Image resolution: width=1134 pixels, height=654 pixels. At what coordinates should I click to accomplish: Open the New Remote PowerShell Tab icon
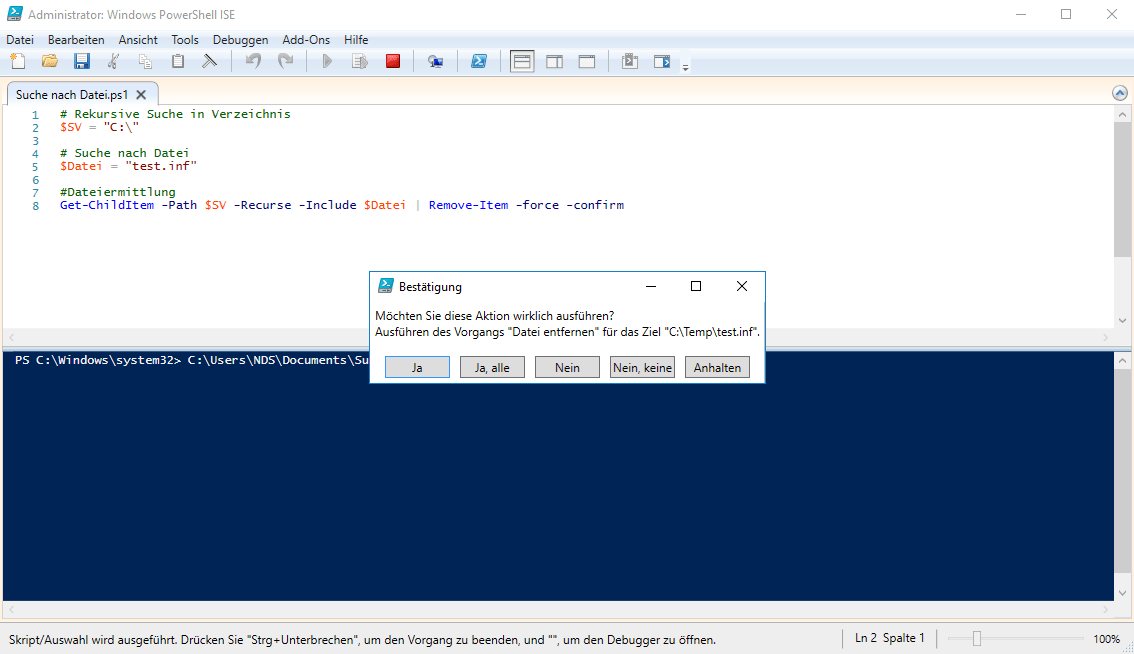click(435, 62)
